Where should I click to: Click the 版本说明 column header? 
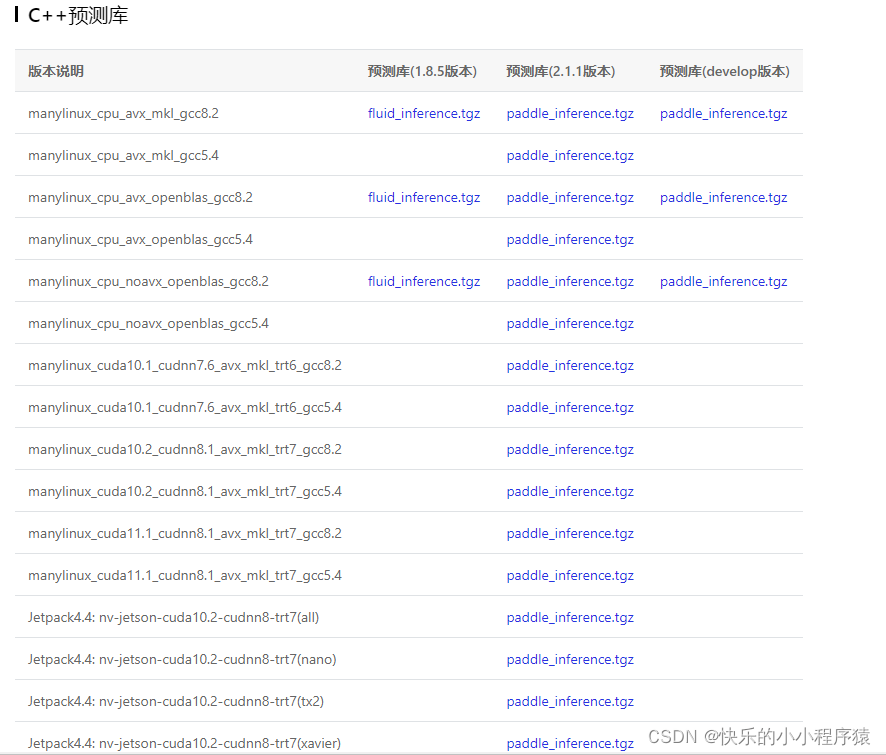click(x=55, y=71)
